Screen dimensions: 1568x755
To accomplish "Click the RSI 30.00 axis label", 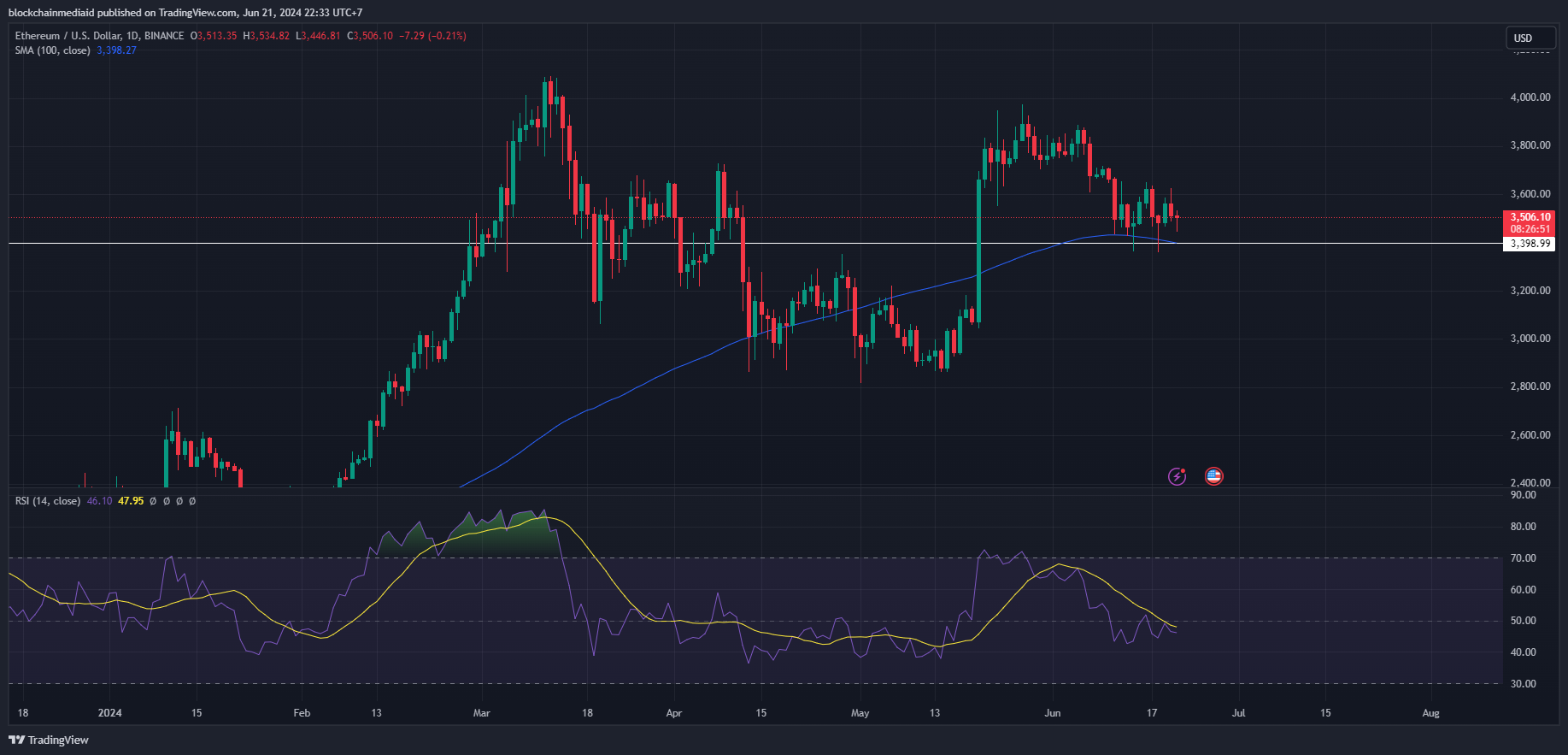I will click(1523, 684).
